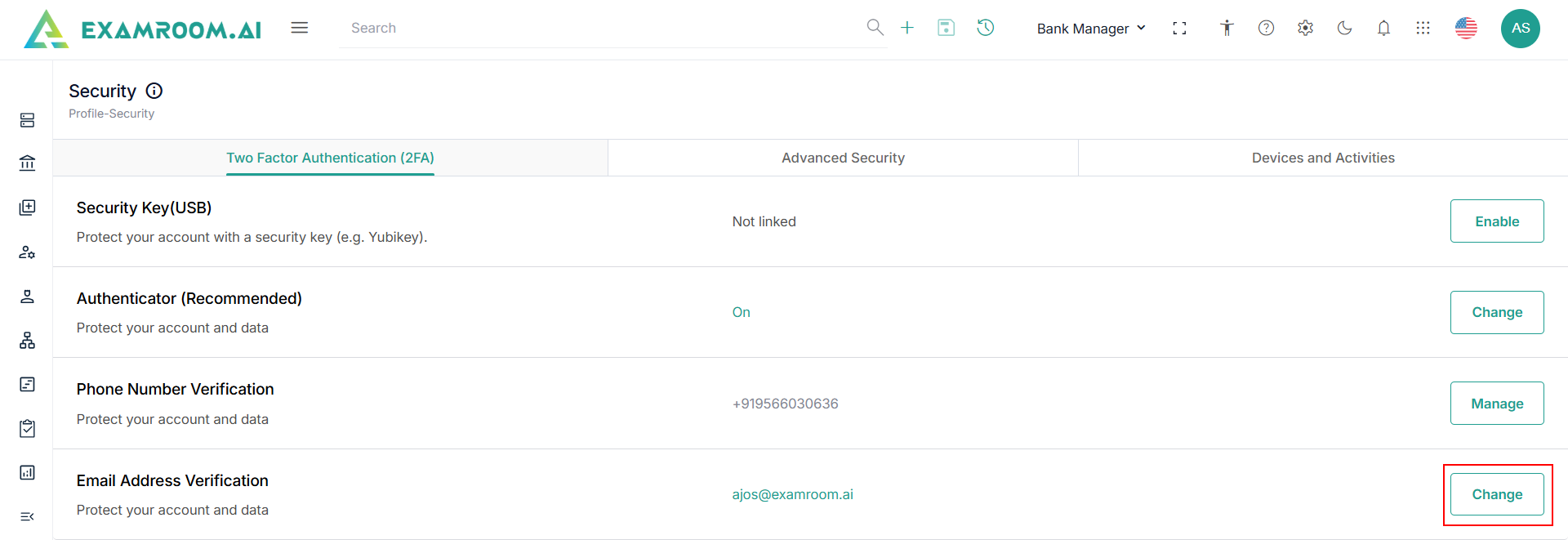Collapse the sidebar menu icon
The width and height of the screenshot is (1568, 540).
(27, 516)
